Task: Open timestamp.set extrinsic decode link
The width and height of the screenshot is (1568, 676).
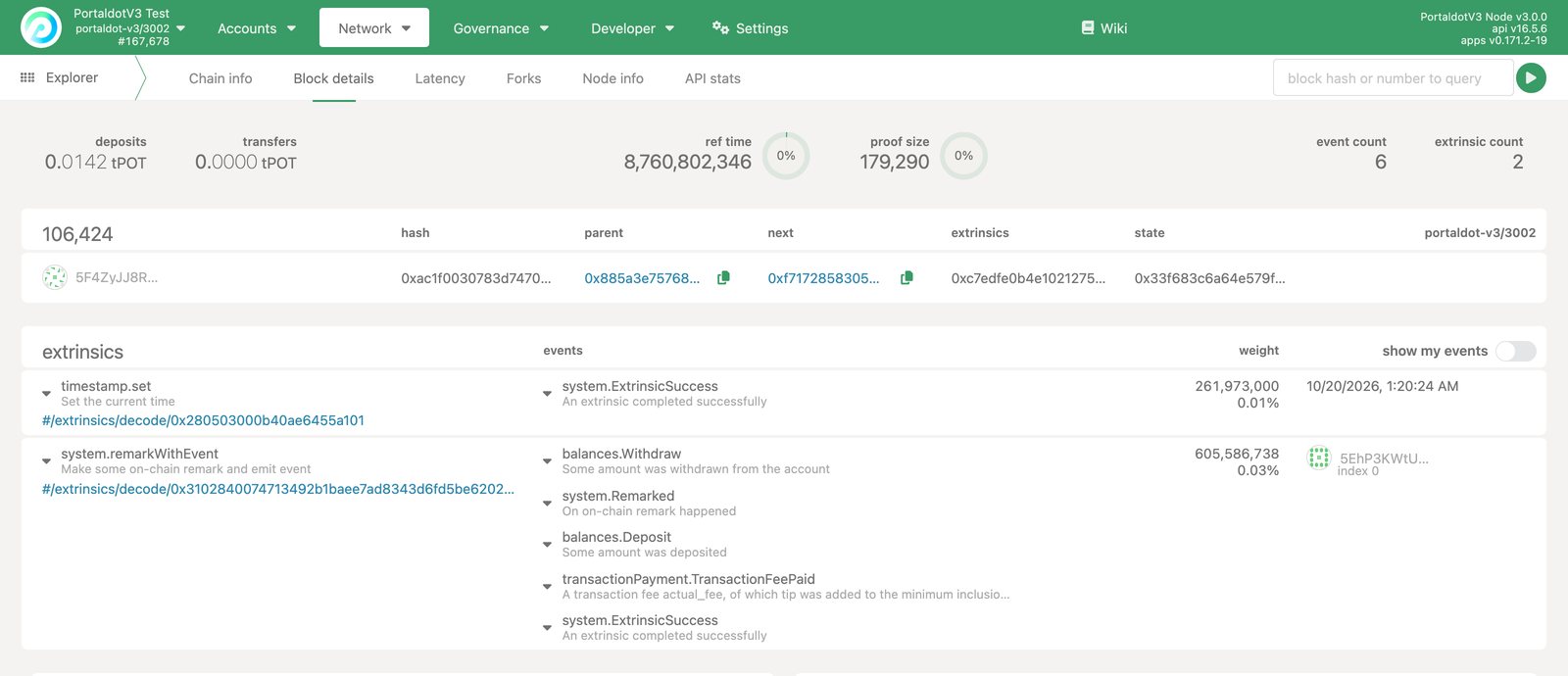Action: click(x=203, y=420)
